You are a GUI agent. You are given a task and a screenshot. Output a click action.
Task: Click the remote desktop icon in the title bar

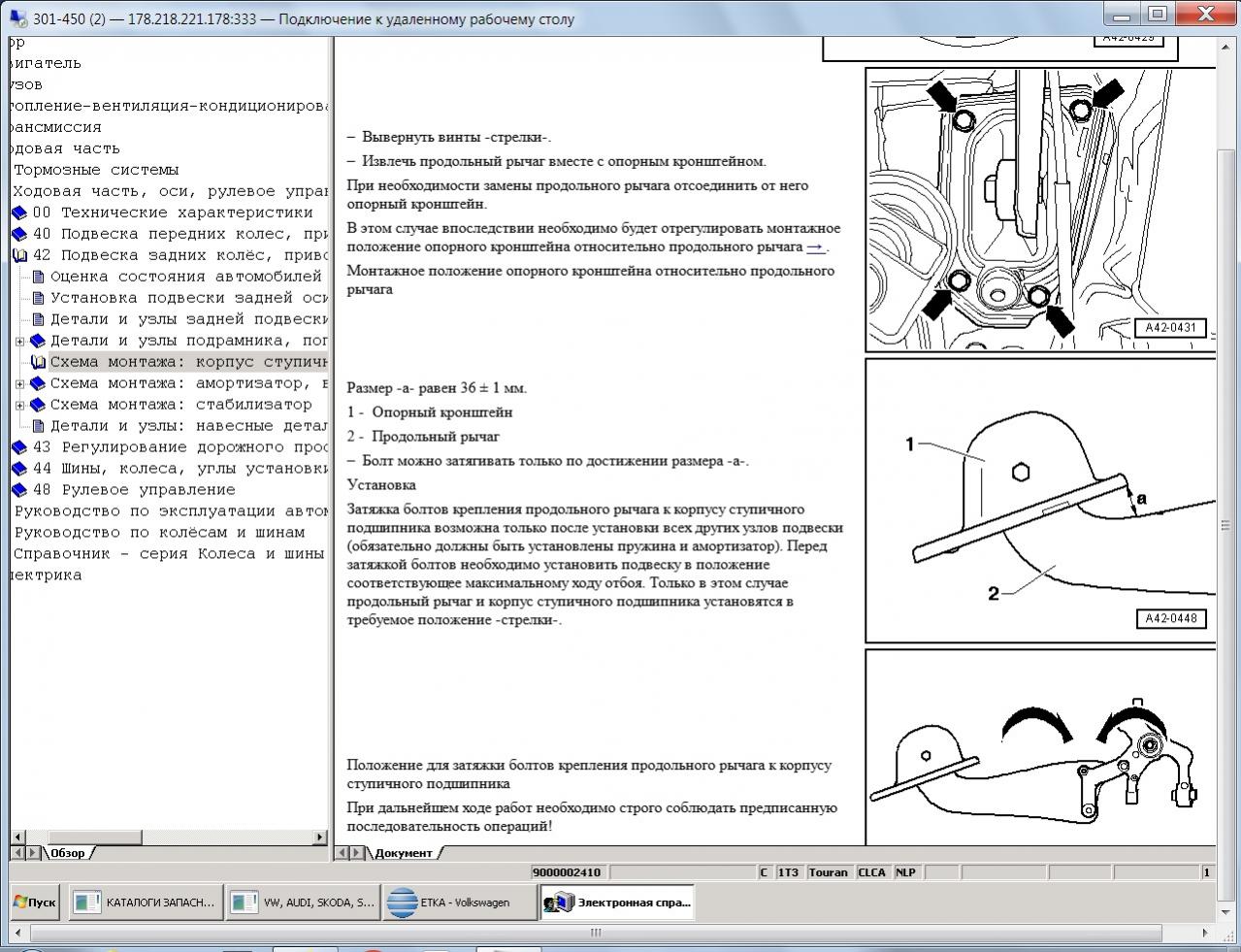coord(19,18)
